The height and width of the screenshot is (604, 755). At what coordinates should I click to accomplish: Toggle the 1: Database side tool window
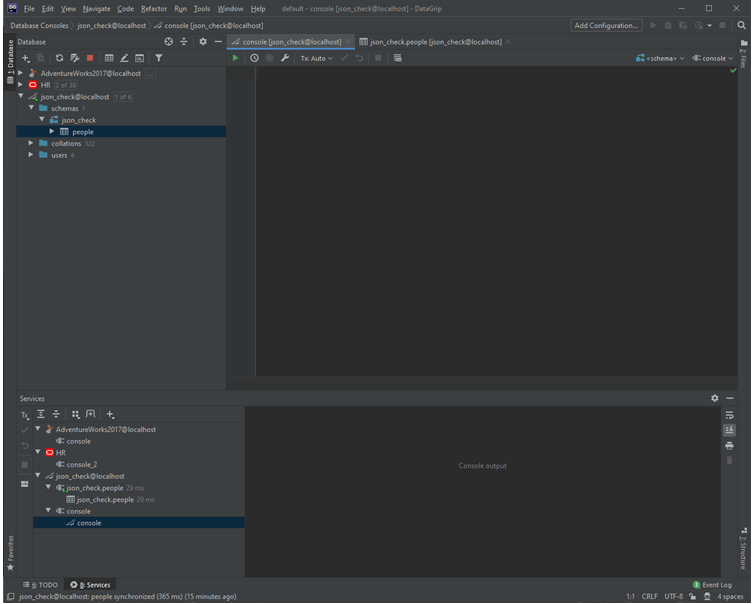[10, 62]
